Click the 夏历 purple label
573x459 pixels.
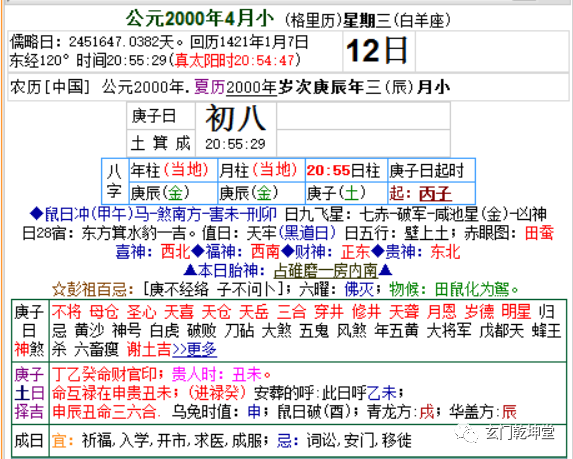tap(209, 87)
